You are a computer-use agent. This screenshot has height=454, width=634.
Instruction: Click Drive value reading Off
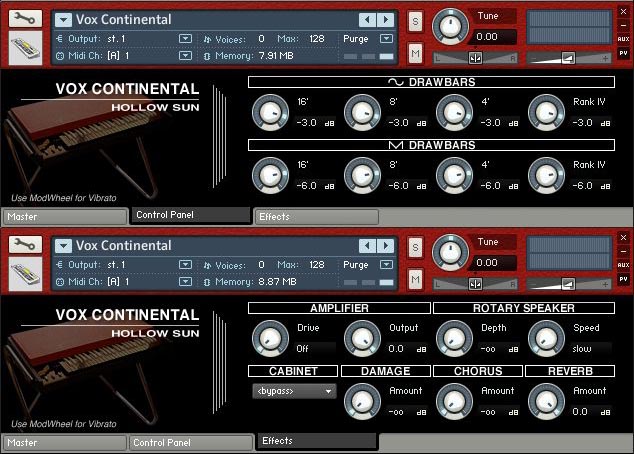click(x=302, y=348)
